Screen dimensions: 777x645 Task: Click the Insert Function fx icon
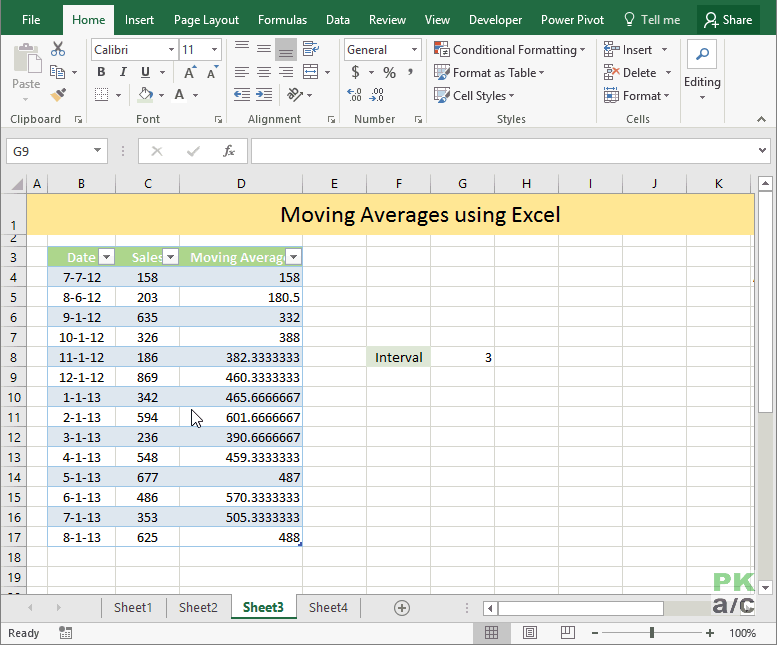point(228,151)
